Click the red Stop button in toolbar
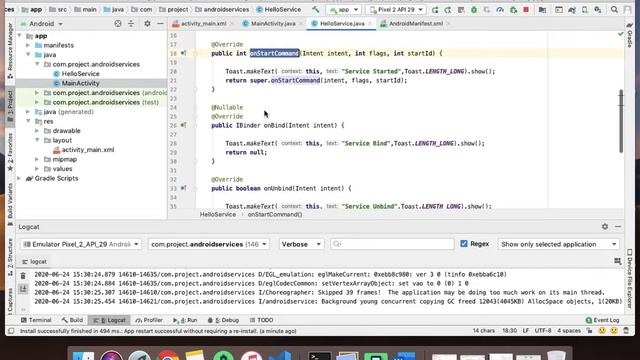This screenshot has height=360, width=640. [x=526, y=9]
